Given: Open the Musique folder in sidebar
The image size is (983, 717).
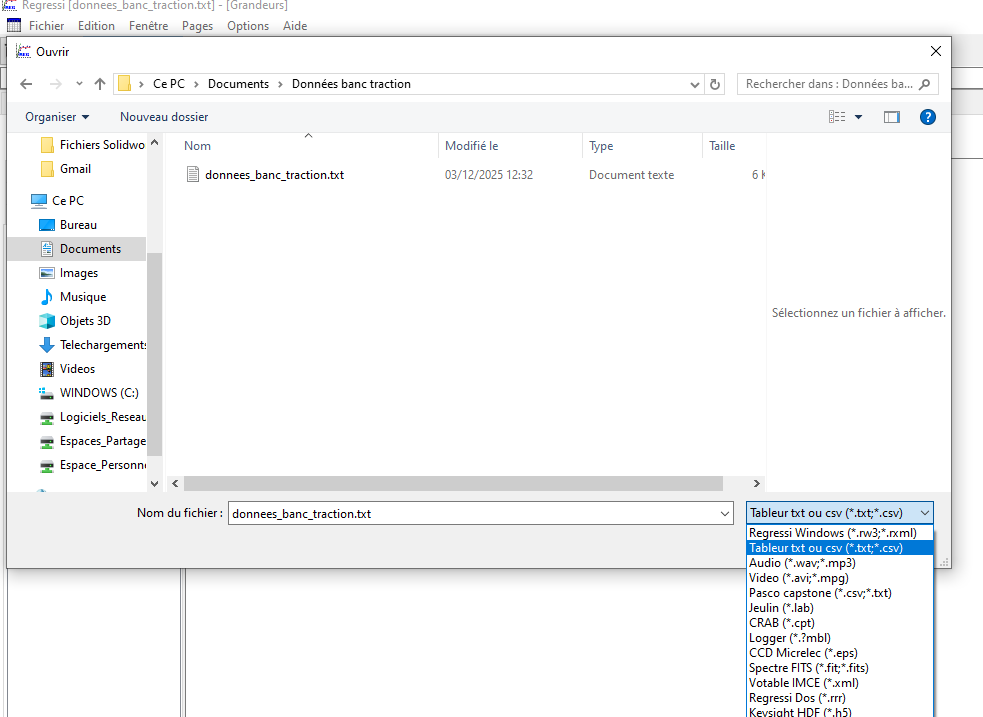Looking at the screenshot, I should pos(82,297).
